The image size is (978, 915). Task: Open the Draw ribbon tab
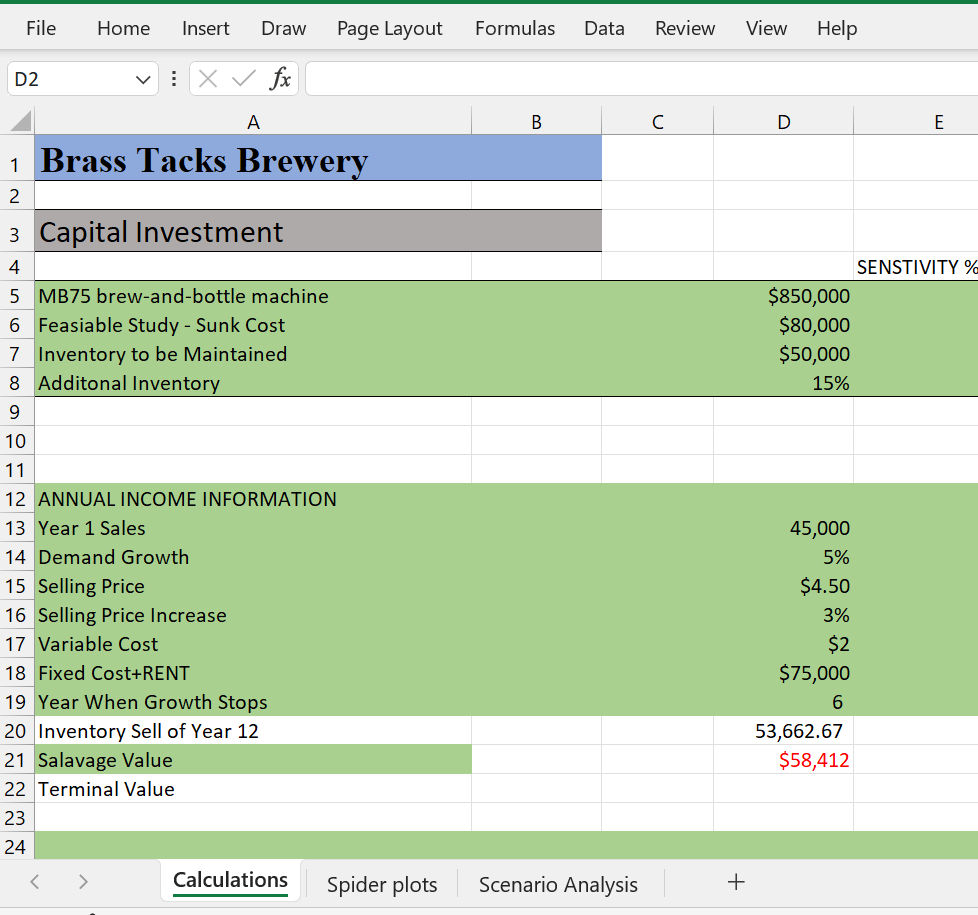[284, 28]
